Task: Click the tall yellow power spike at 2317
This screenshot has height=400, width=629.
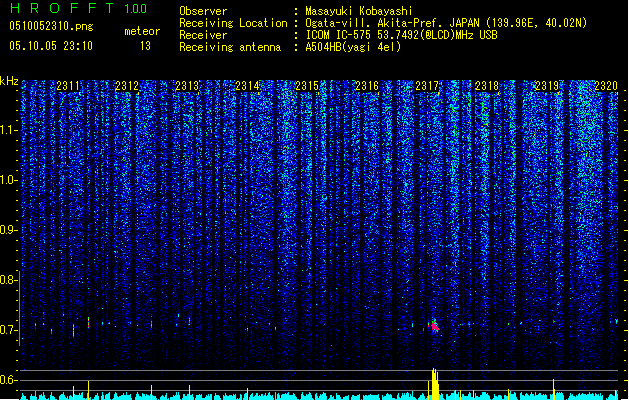Action: tap(435, 384)
